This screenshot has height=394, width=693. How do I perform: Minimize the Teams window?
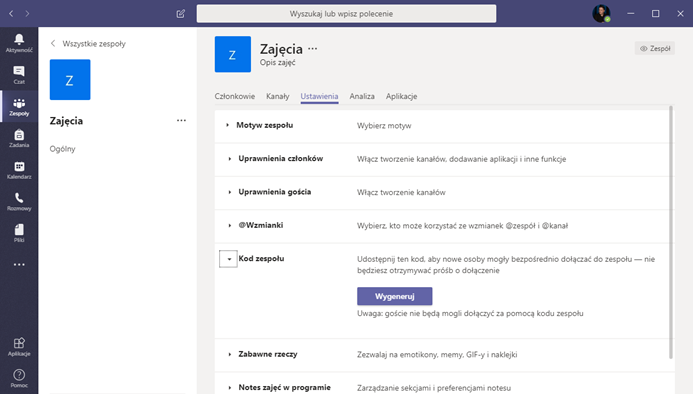tap(631, 14)
